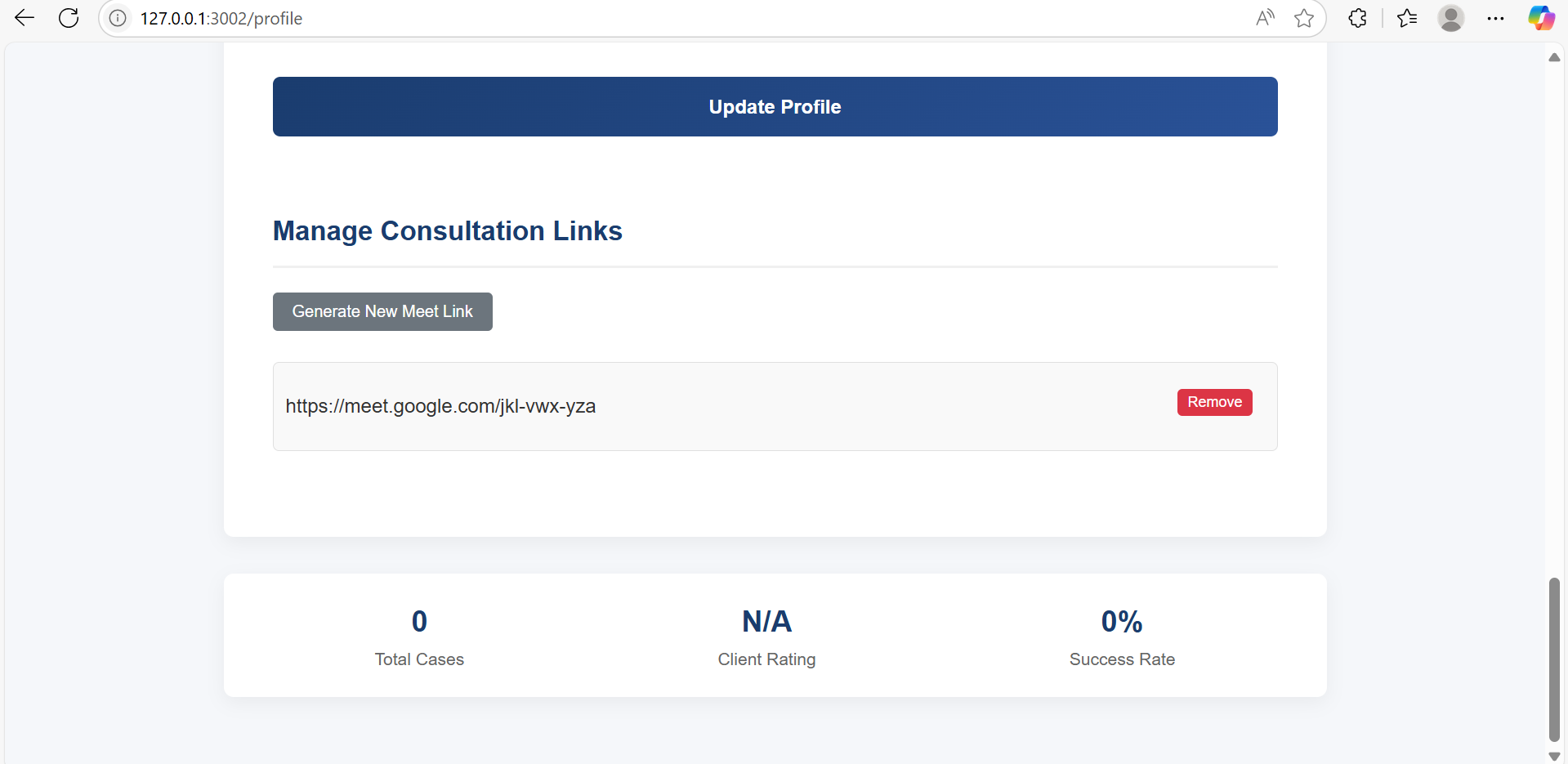The image size is (1568, 764).
Task: Launch the Copilot sidebar icon
Action: 1541,18
